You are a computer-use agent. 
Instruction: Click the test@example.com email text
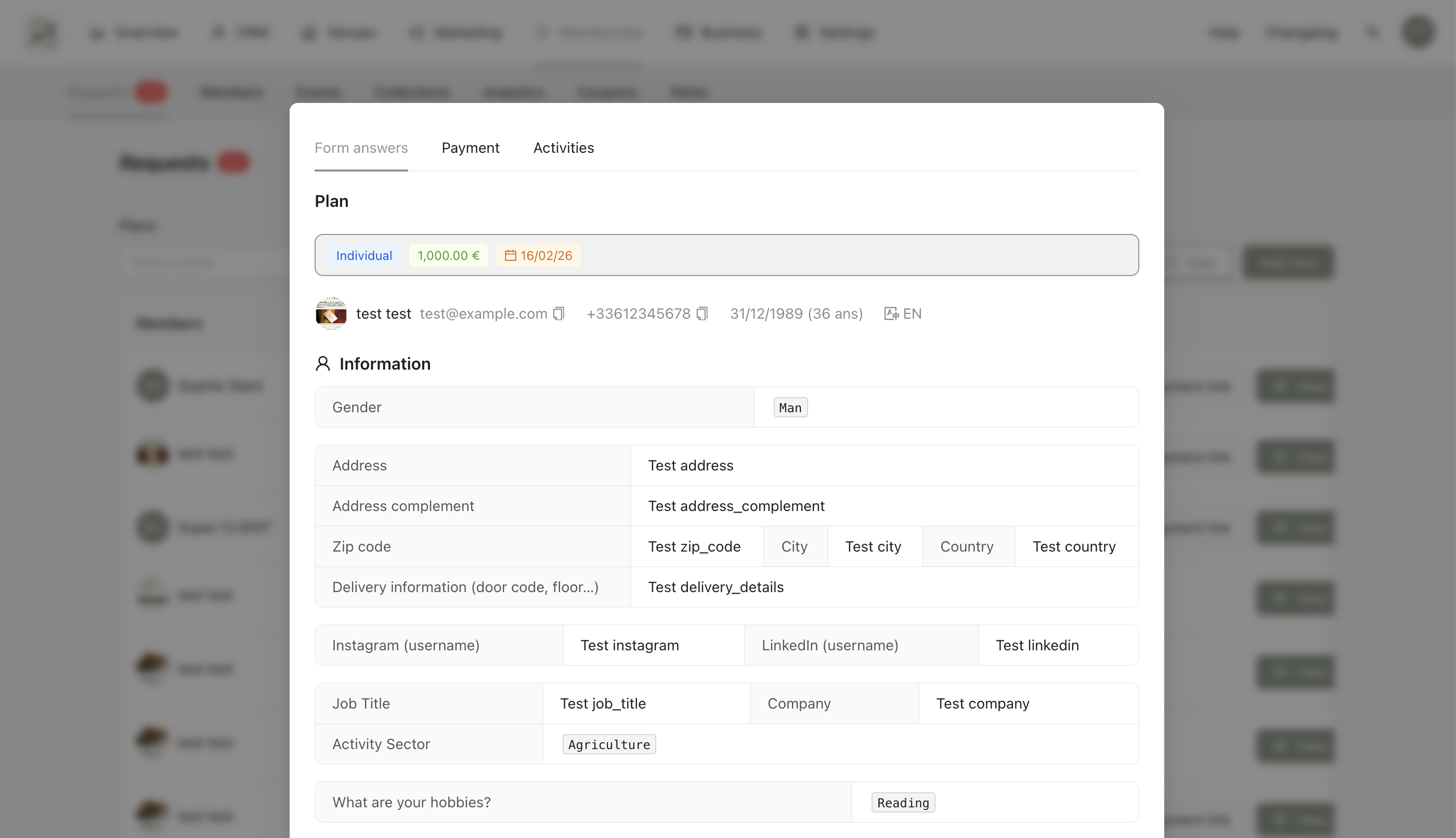(483, 313)
